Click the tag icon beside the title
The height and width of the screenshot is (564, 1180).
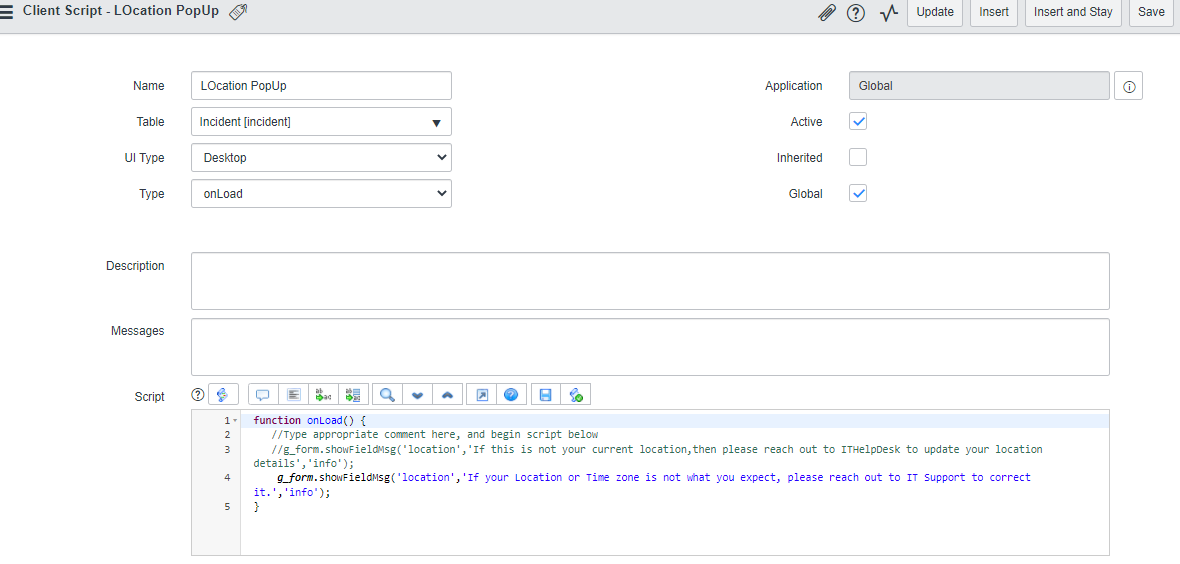click(x=239, y=12)
